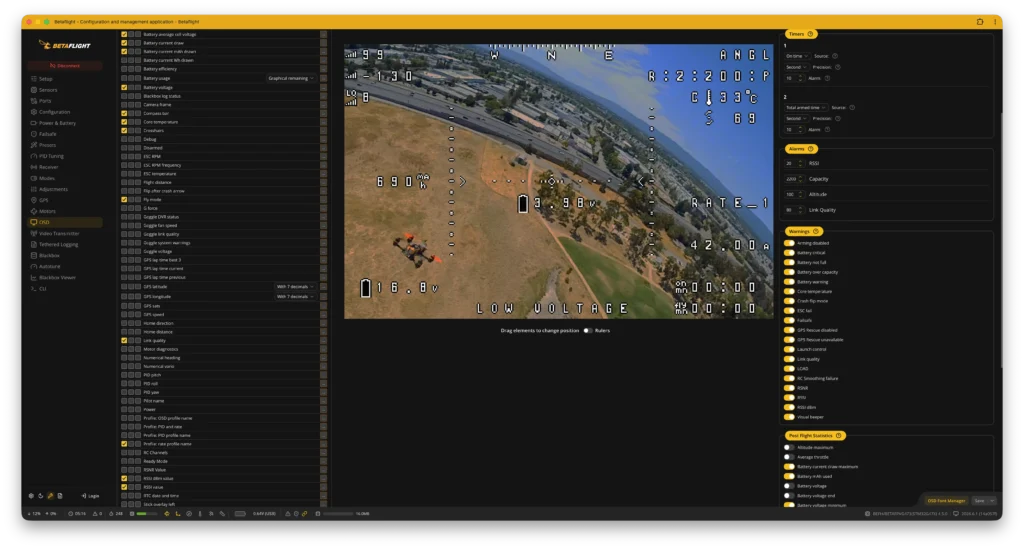Click the Timer 1 Source help icon
The height and width of the screenshot is (549, 1024).
click(x=835, y=56)
